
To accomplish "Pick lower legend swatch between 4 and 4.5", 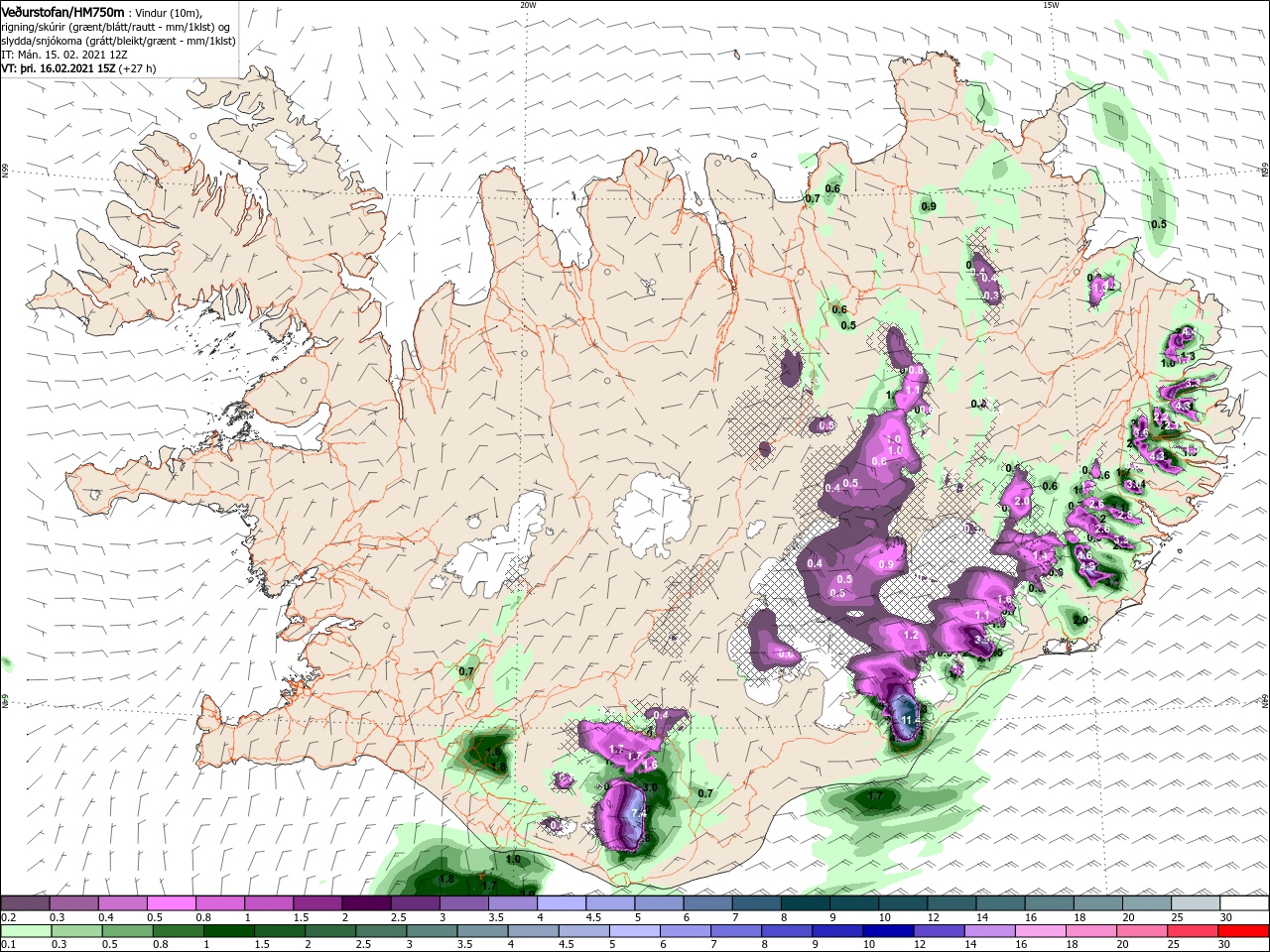I will pos(533,931).
